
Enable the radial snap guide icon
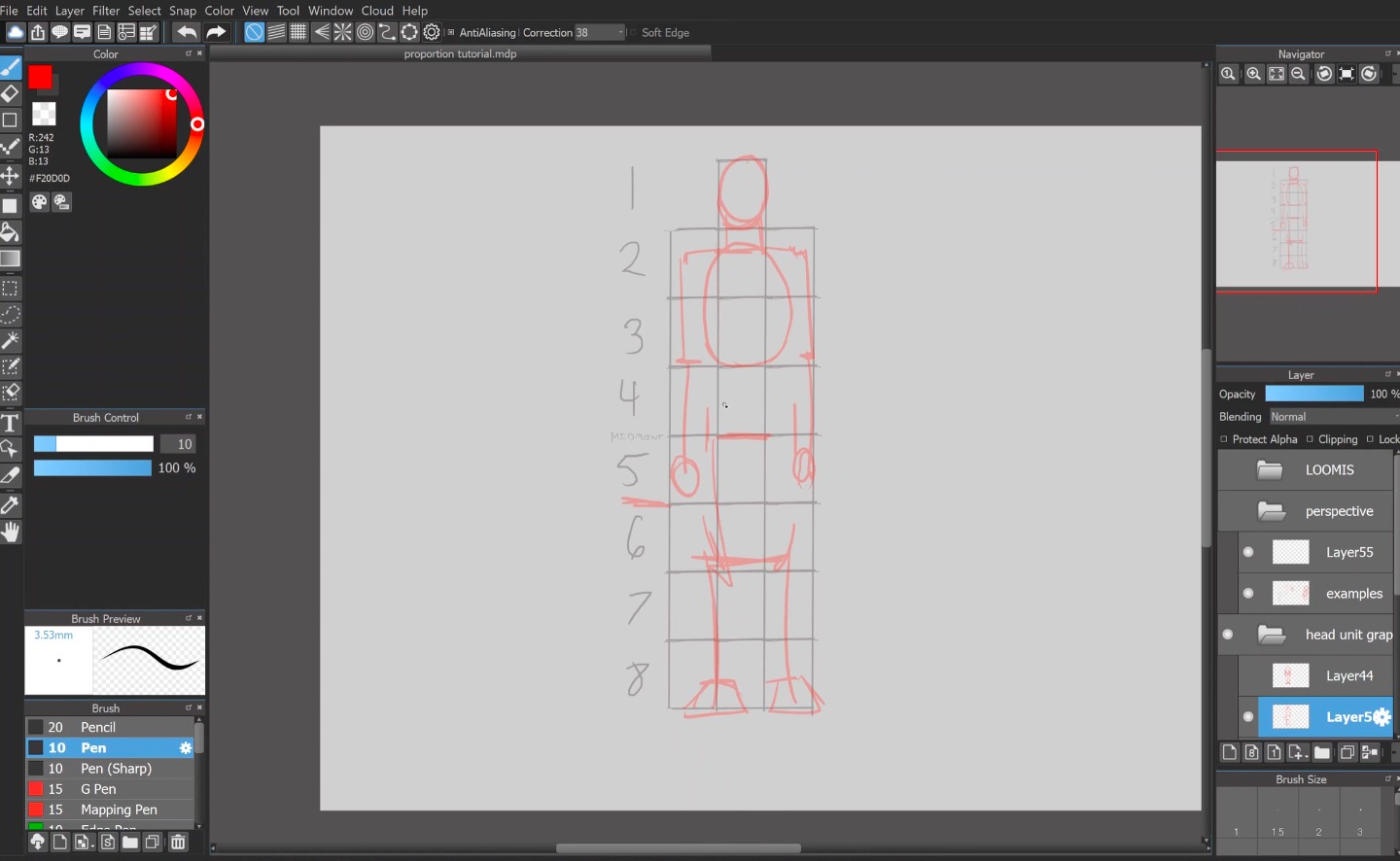pos(343,32)
